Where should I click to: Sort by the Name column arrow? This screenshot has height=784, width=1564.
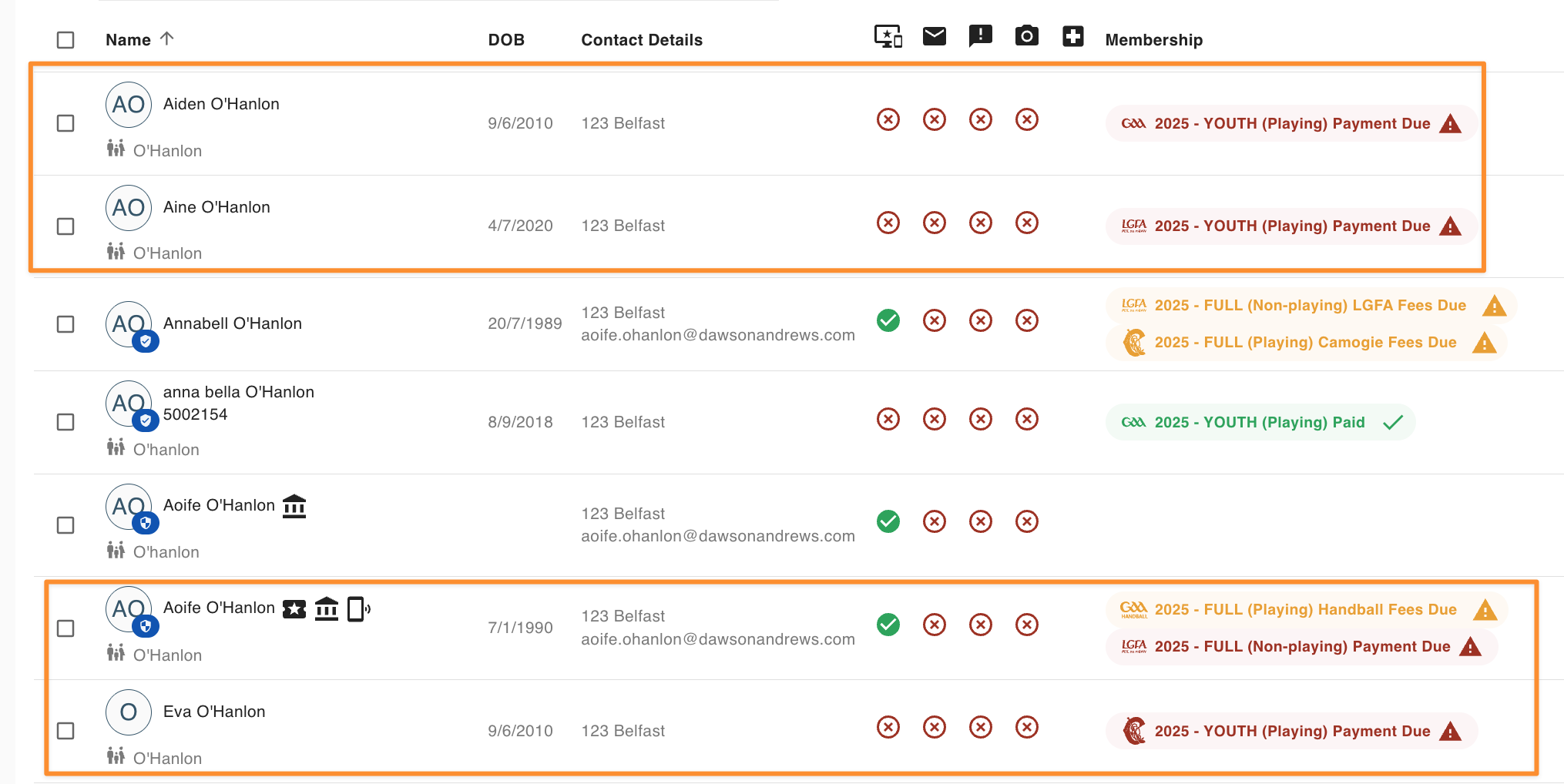click(167, 39)
